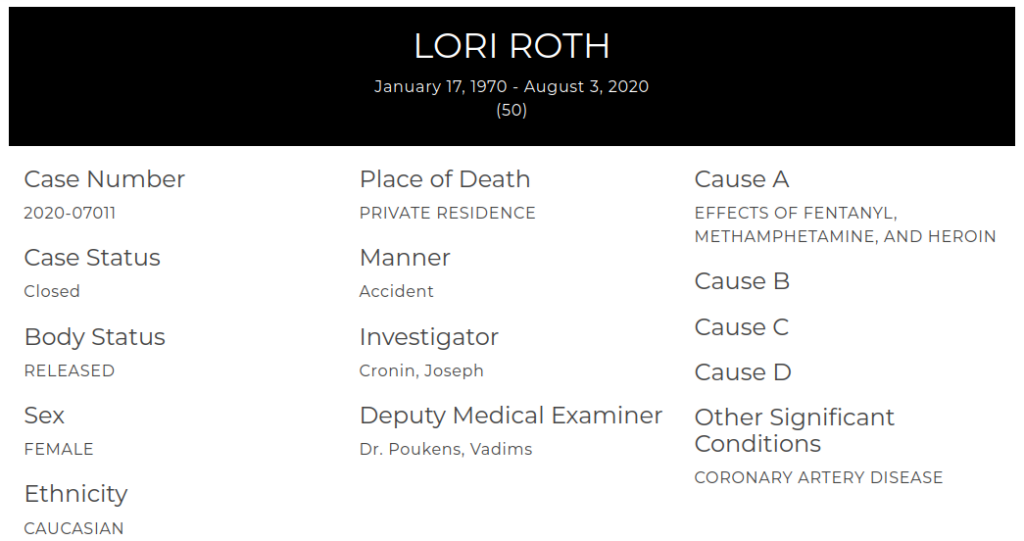
Task: Select examiner name Dr. Poukens, Vadims
Action: (x=445, y=450)
